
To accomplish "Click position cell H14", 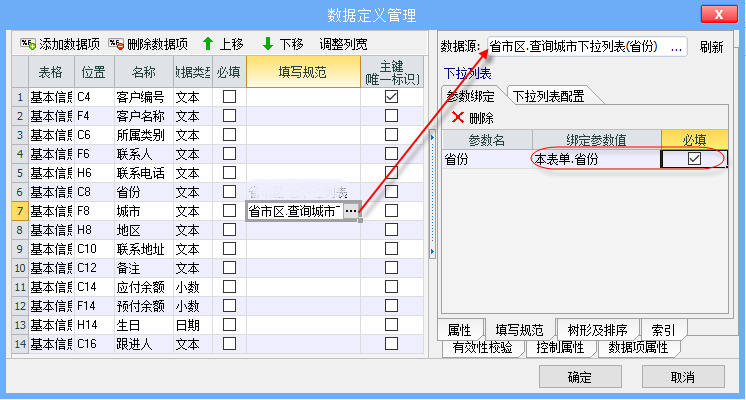I will point(94,325).
